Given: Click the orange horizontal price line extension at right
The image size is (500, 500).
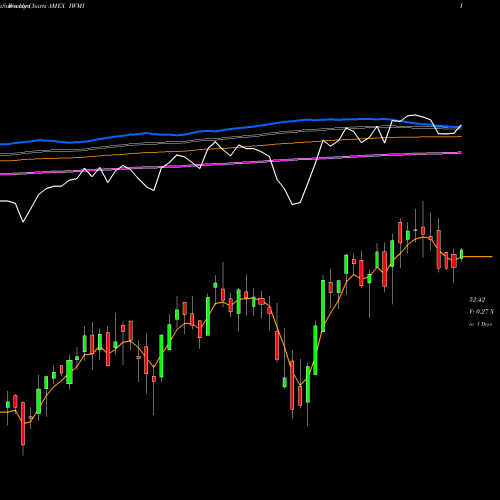Looking at the screenshot, I should pos(478,257).
